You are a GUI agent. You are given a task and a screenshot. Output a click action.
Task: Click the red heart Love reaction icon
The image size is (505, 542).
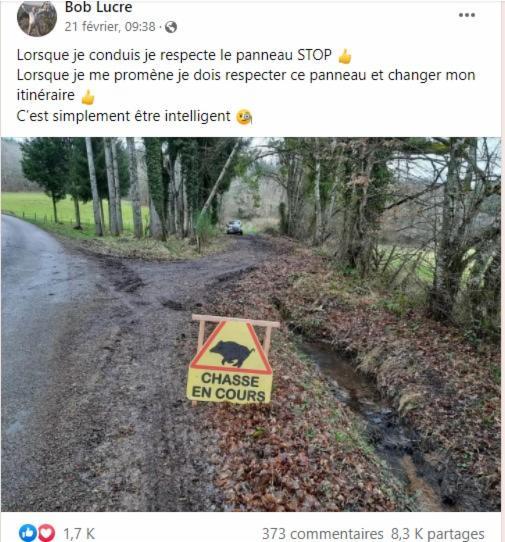click(x=46, y=533)
